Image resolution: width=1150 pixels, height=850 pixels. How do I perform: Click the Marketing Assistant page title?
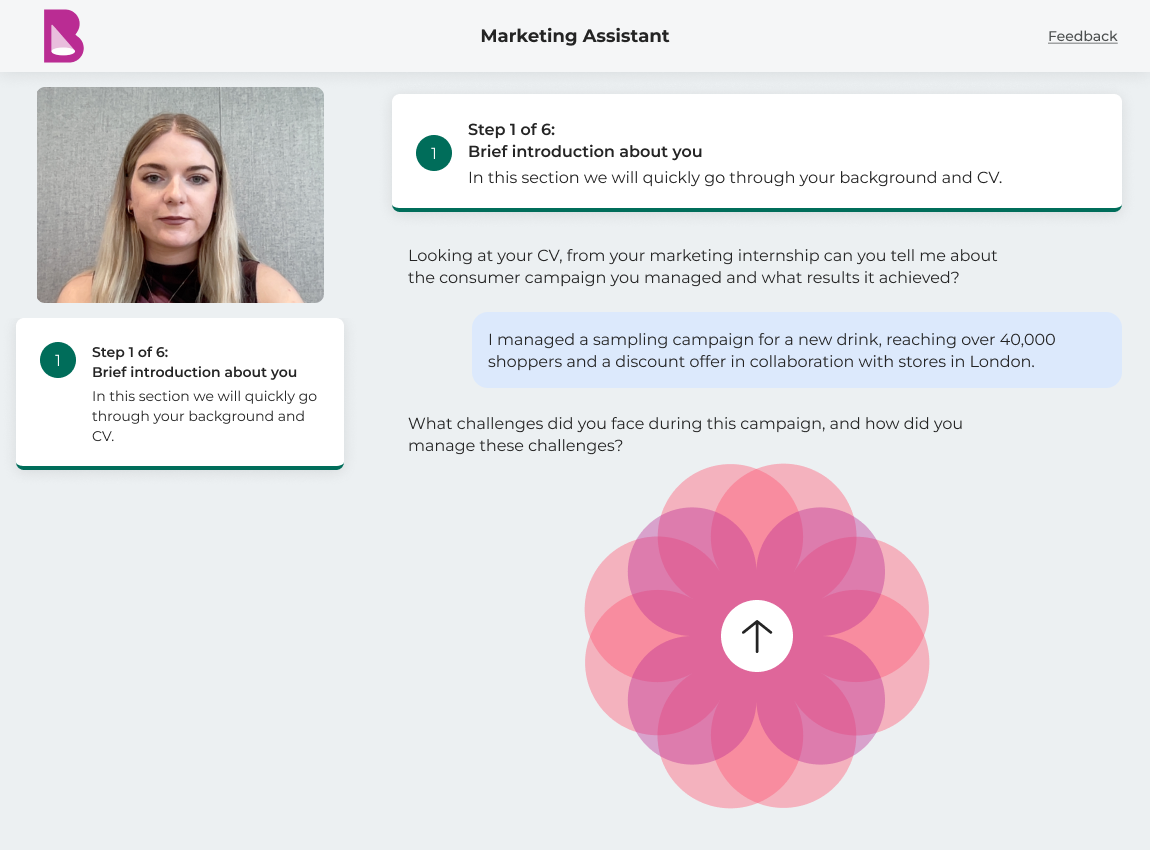click(x=574, y=36)
